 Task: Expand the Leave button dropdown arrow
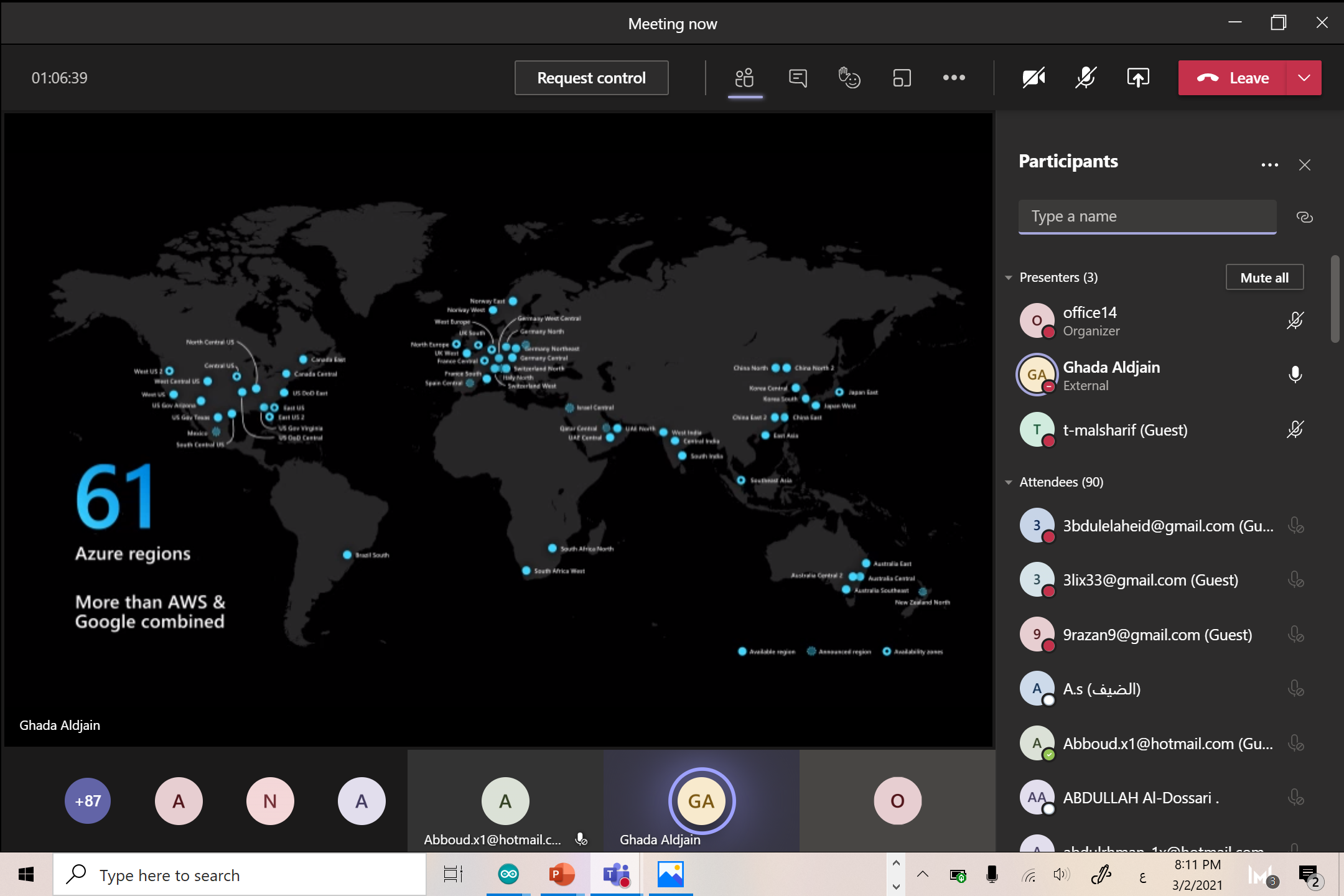click(x=1304, y=78)
